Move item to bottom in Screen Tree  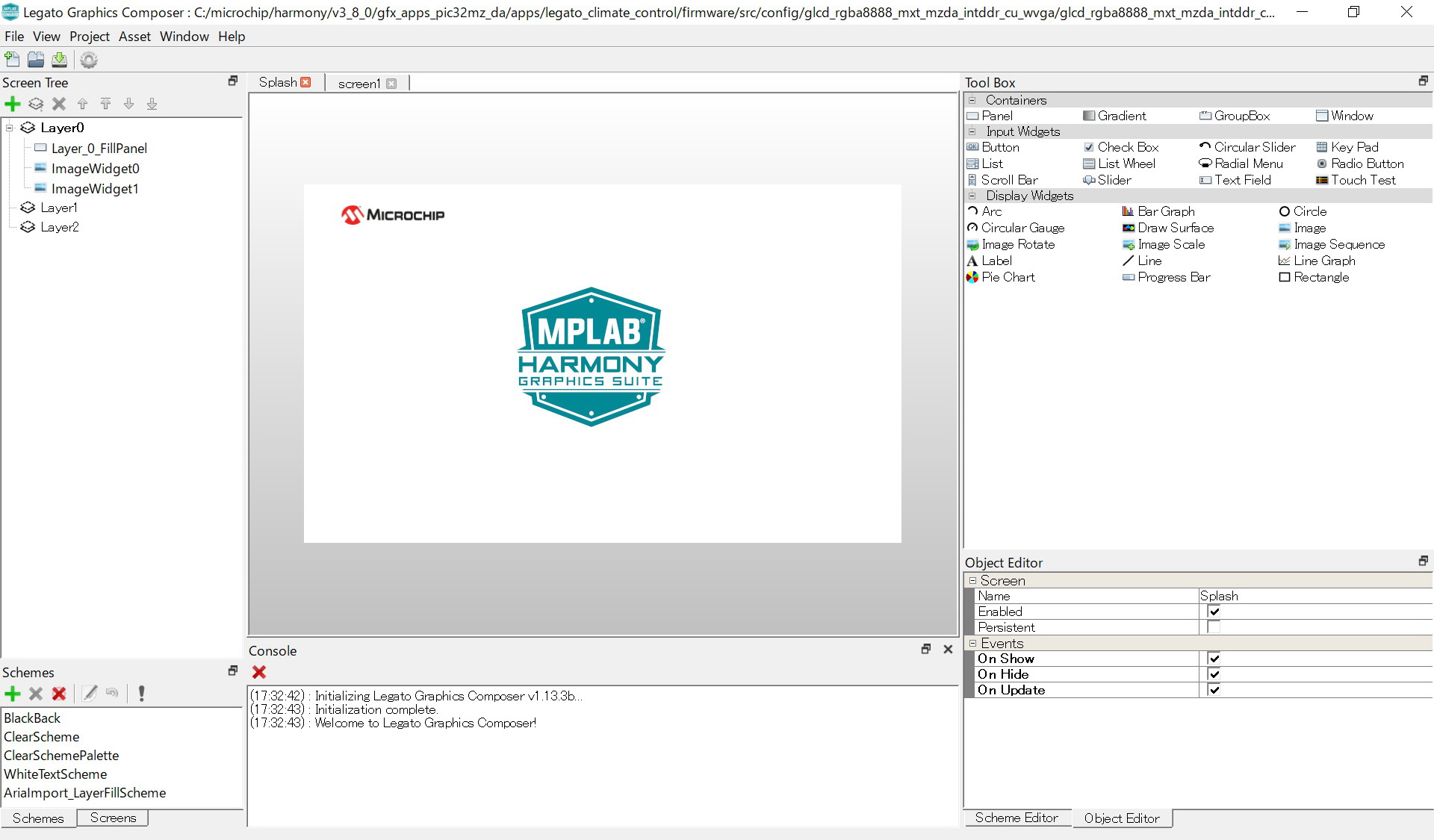tap(152, 104)
